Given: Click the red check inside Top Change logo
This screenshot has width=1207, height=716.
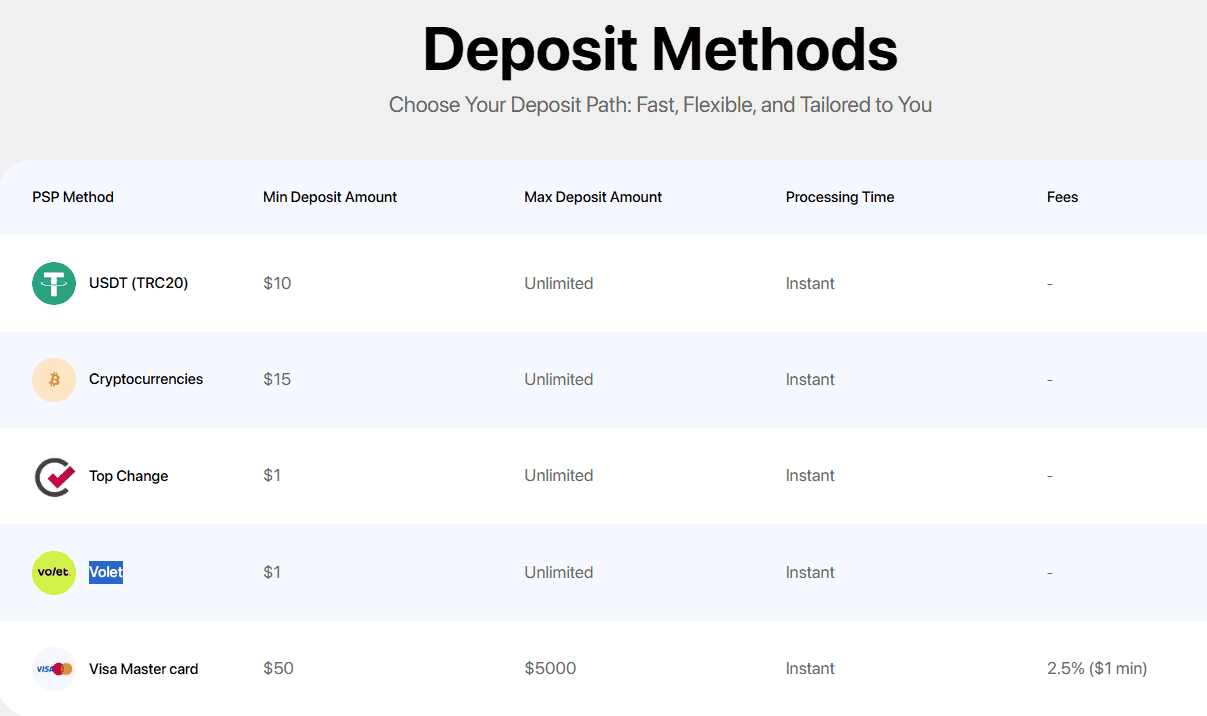Looking at the screenshot, I should [56, 474].
